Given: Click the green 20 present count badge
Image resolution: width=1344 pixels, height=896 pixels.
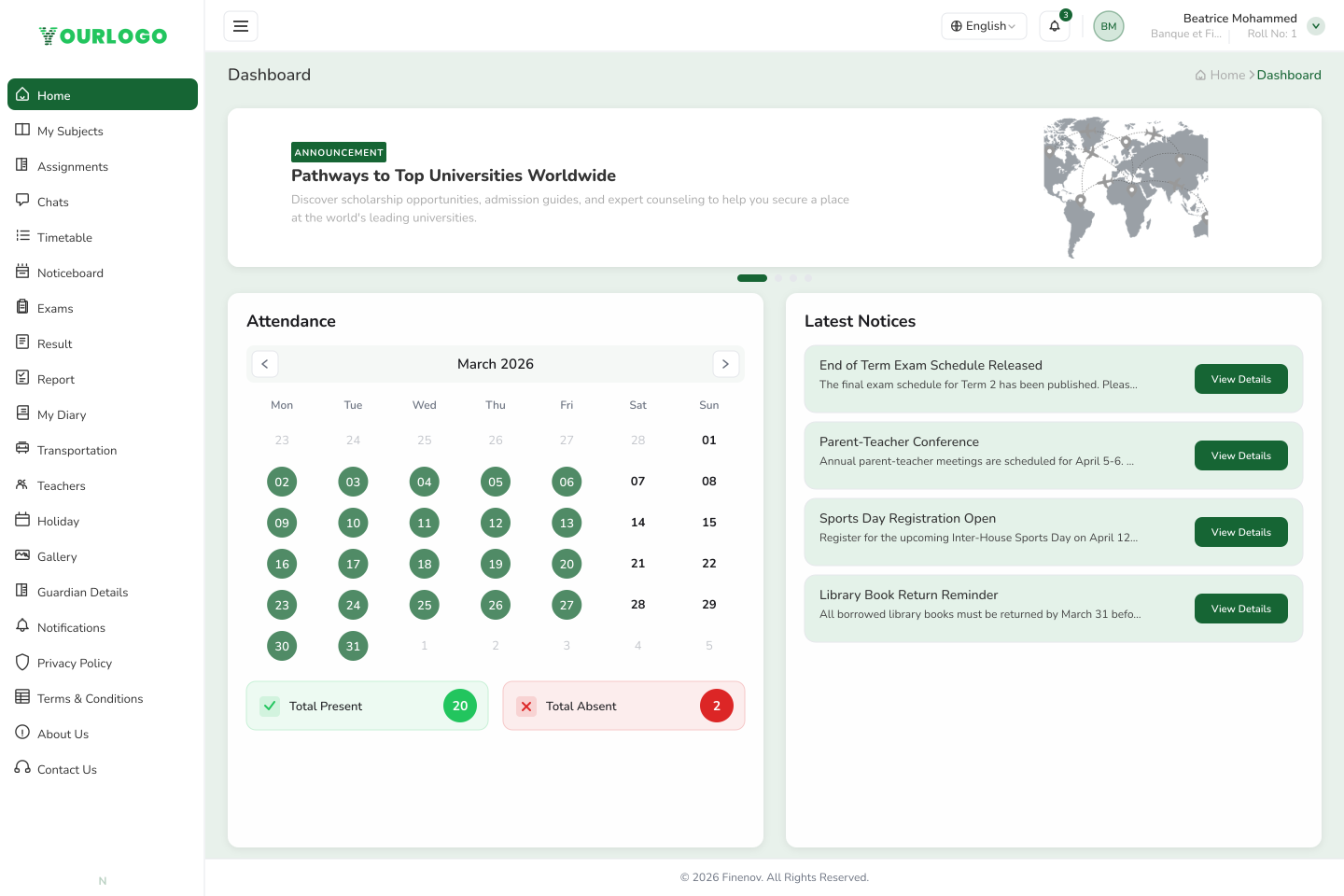Looking at the screenshot, I should tap(460, 706).
